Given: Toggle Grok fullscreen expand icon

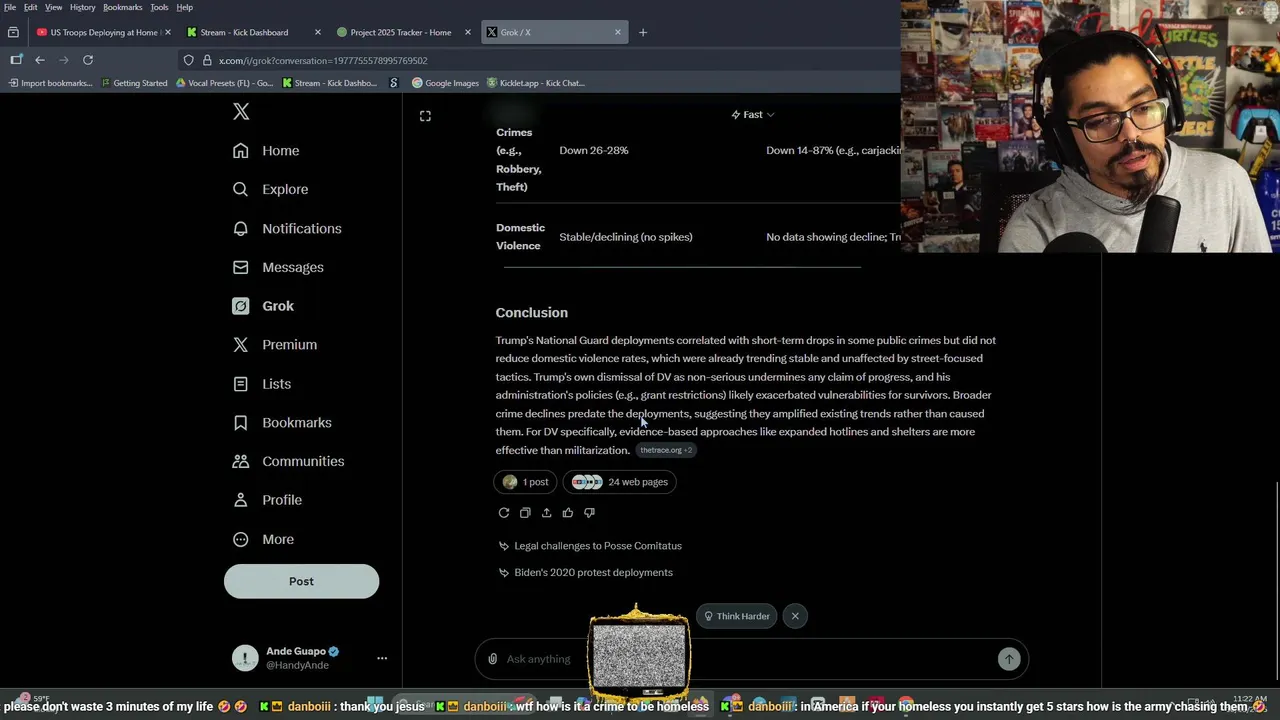Looking at the screenshot, I should (x=425, y=116).
